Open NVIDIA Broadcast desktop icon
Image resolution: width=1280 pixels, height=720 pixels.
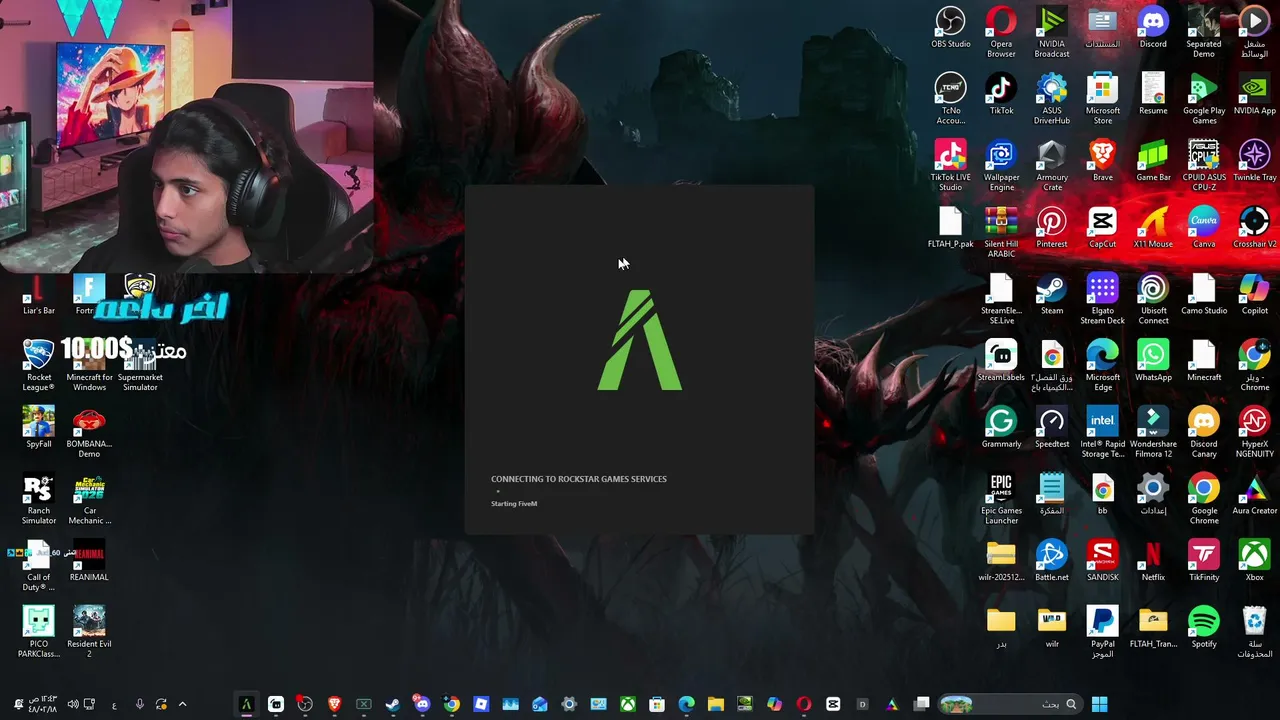[1052, 32]
